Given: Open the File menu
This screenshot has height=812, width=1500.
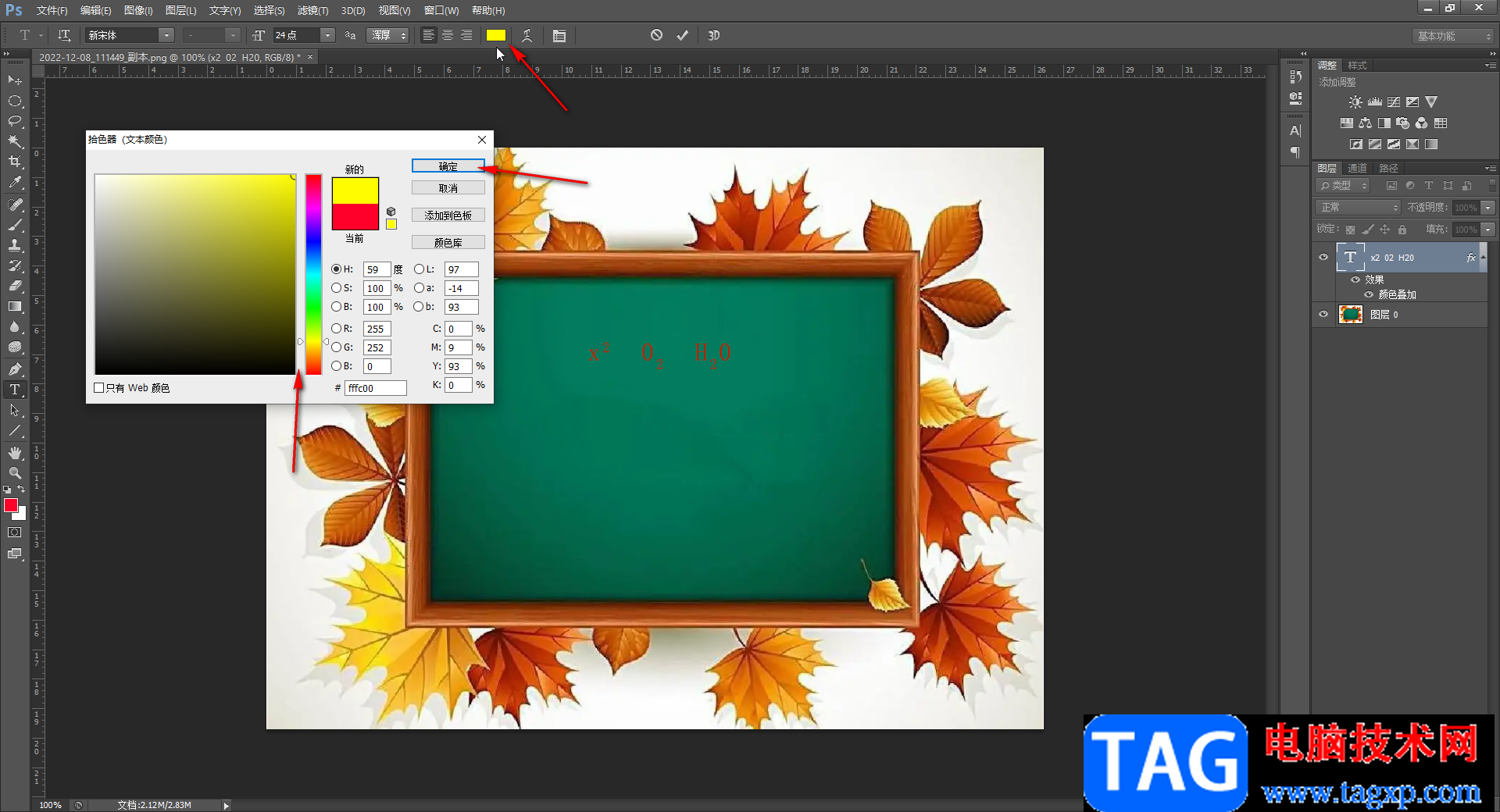Looking at the screenshot, I should pos(52,10).
